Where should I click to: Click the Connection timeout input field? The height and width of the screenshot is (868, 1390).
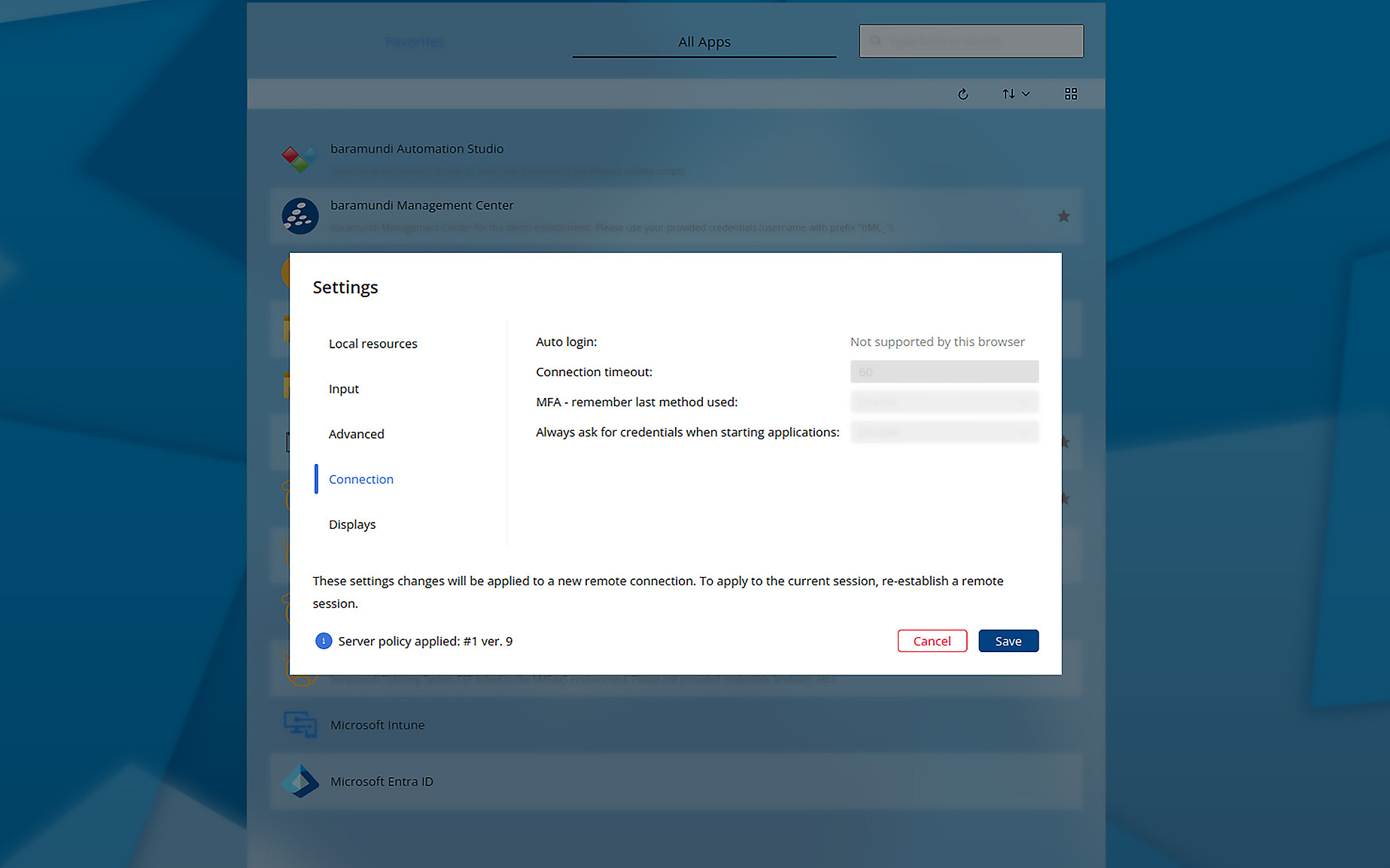(x=944, y=371)
